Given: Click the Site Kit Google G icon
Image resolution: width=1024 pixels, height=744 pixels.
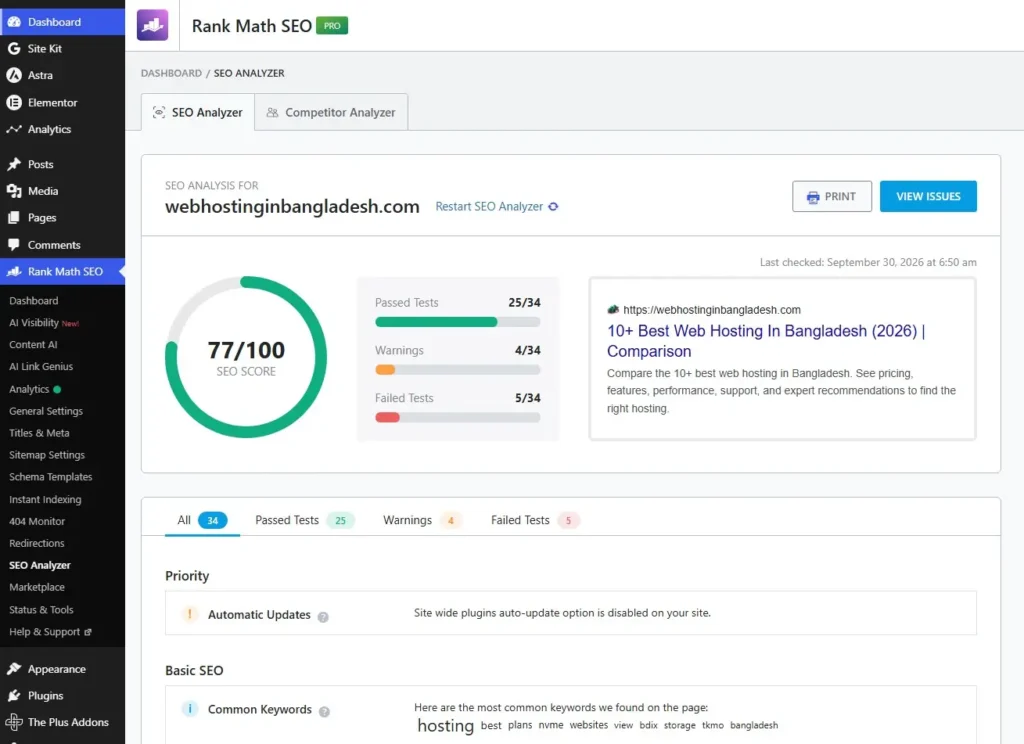Looking at the screenshot, I should [14, 48].
